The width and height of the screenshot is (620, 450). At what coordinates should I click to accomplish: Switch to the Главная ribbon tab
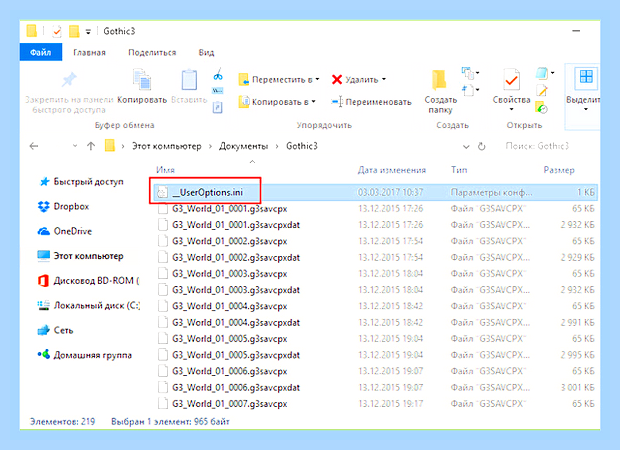(x=89, y=53)
